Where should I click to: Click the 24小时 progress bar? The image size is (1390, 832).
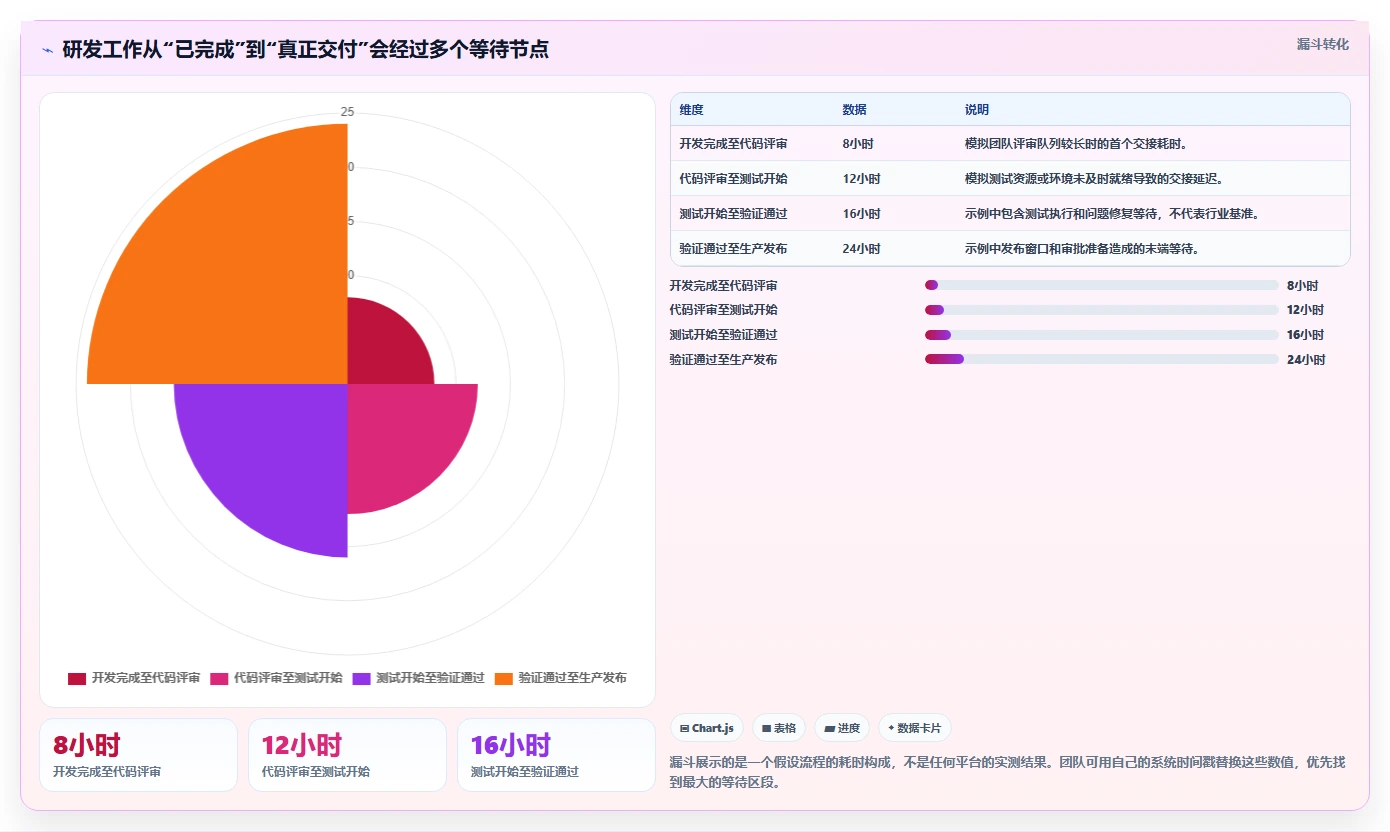click(1102, 359)
